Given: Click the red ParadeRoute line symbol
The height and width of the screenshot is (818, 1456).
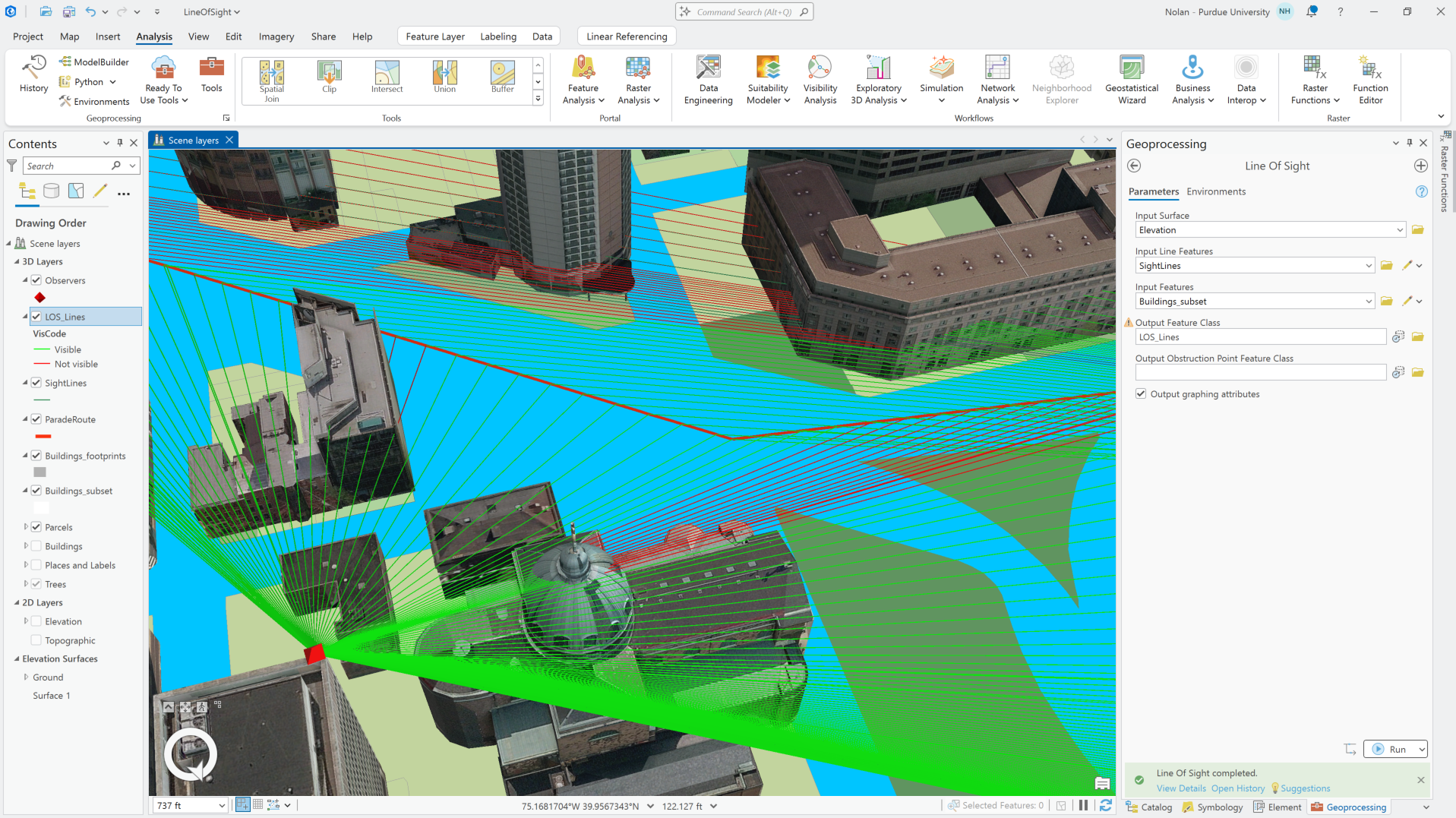Looking at the screenshot, I should click(43, 436).
